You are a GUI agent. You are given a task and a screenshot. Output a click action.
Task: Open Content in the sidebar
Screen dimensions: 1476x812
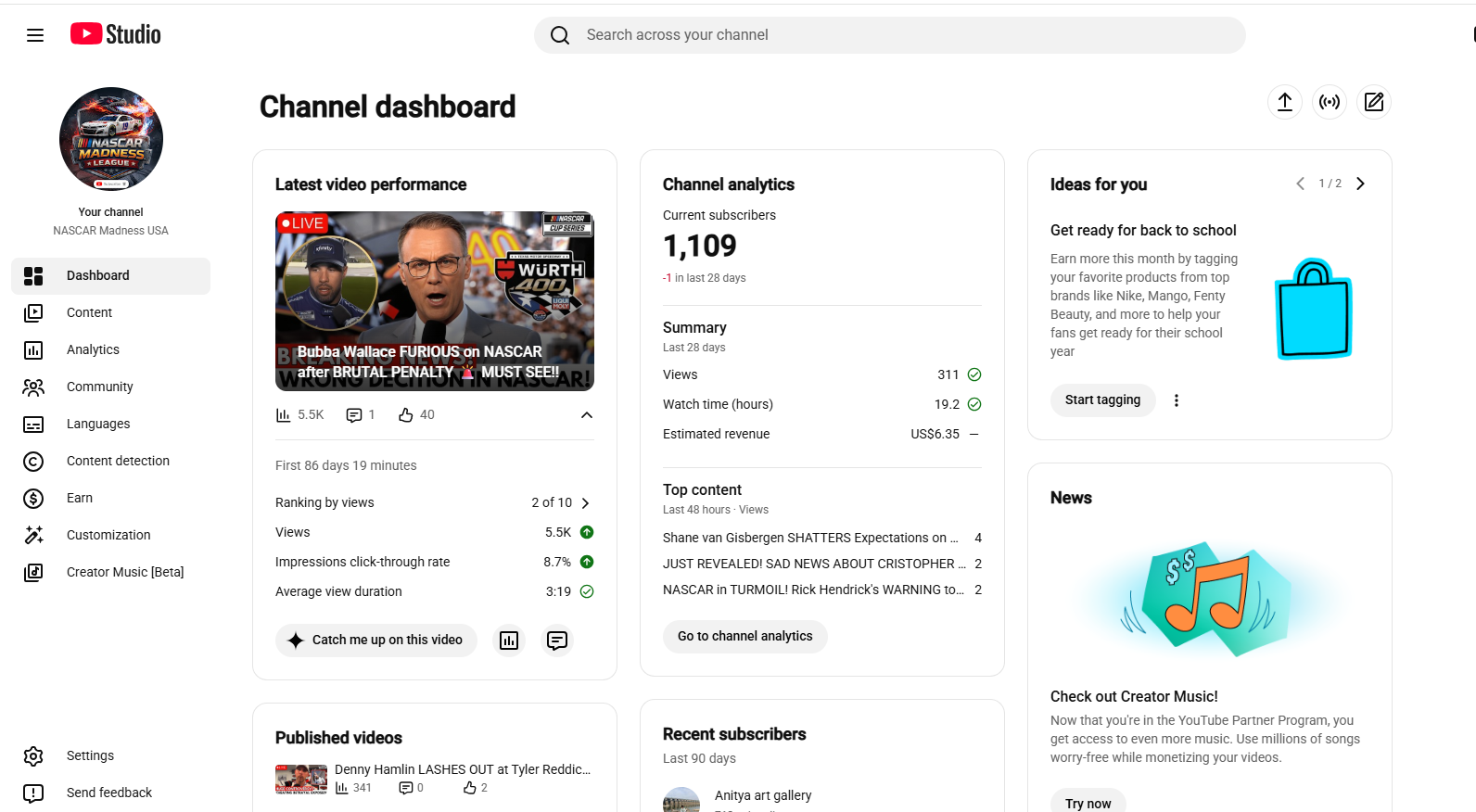pos(111,313)
